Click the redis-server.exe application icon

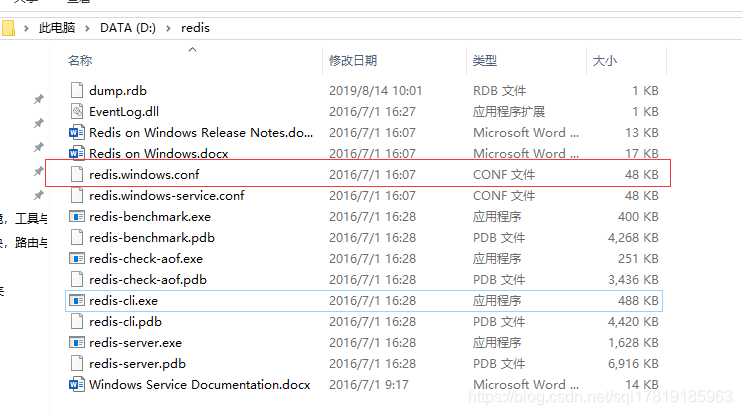(x=77, y=342)
